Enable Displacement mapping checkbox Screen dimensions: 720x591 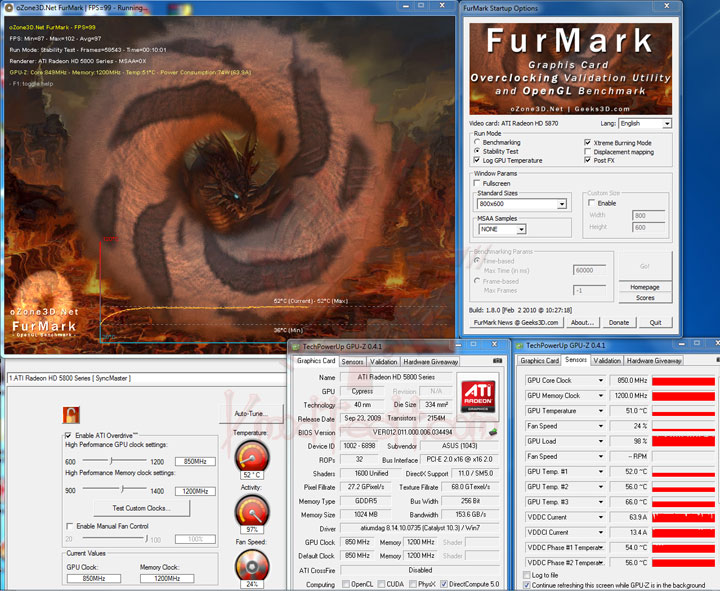tap(587, 152)
